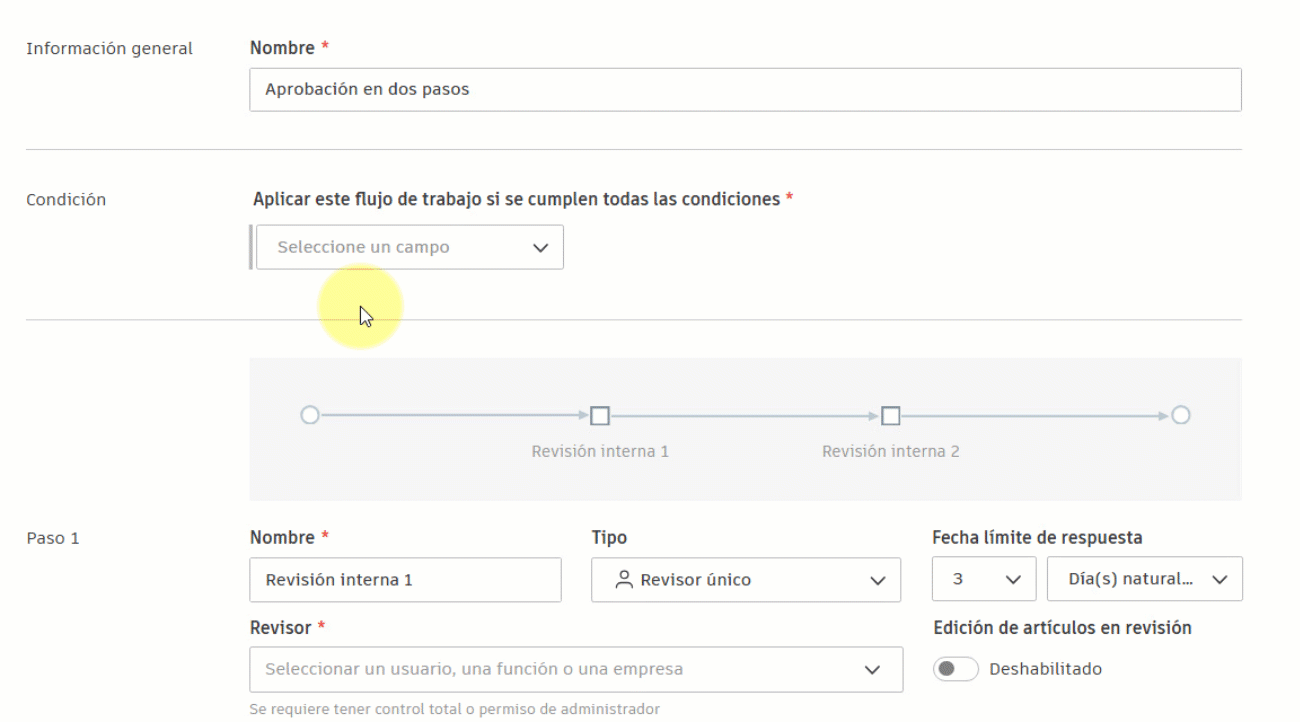Open the Revisor único type dropdown
Viewport: 1300px width, 722px height.
coord(745,579)
